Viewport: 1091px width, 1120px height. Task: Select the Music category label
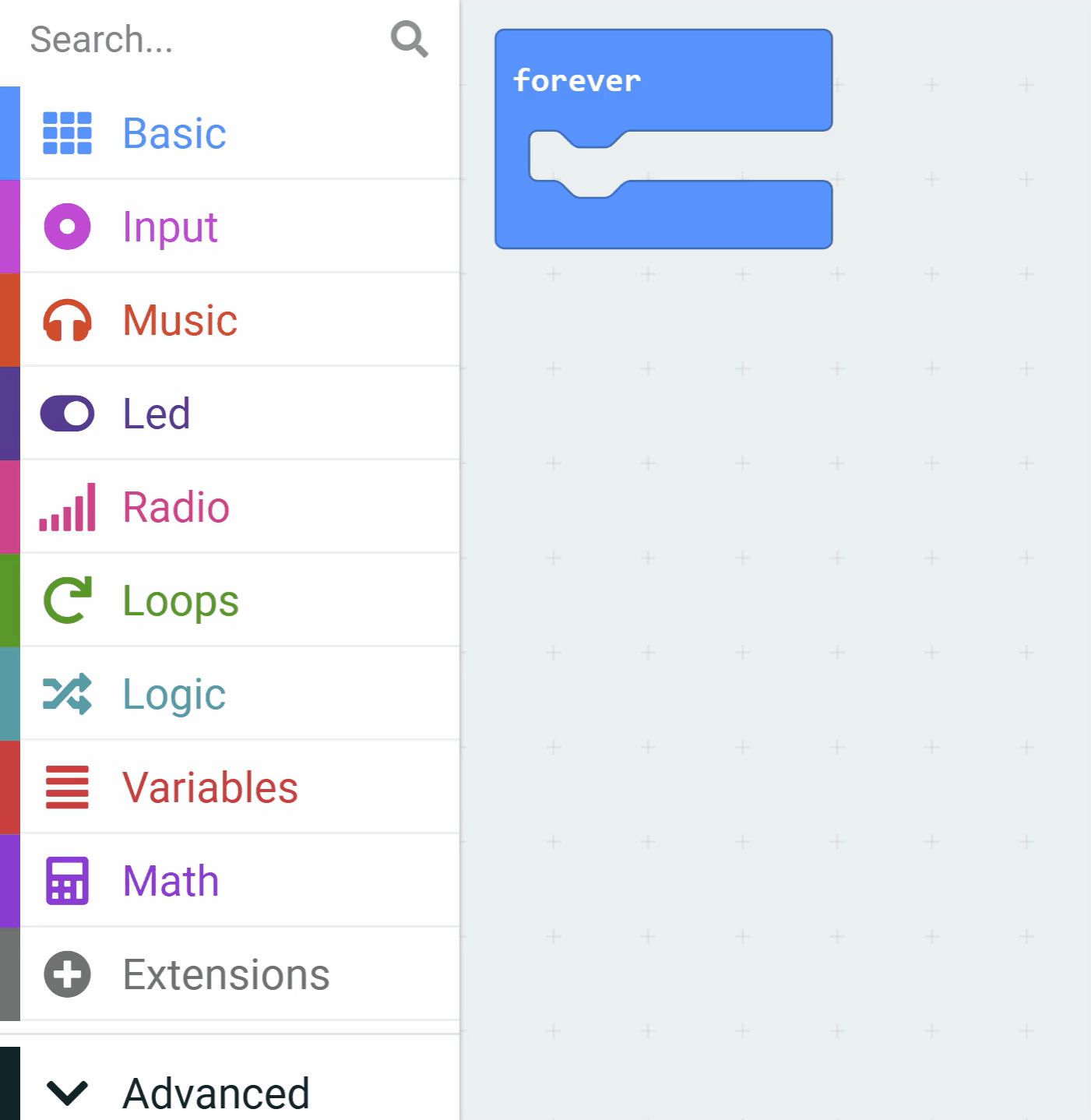tap(180, 320)
